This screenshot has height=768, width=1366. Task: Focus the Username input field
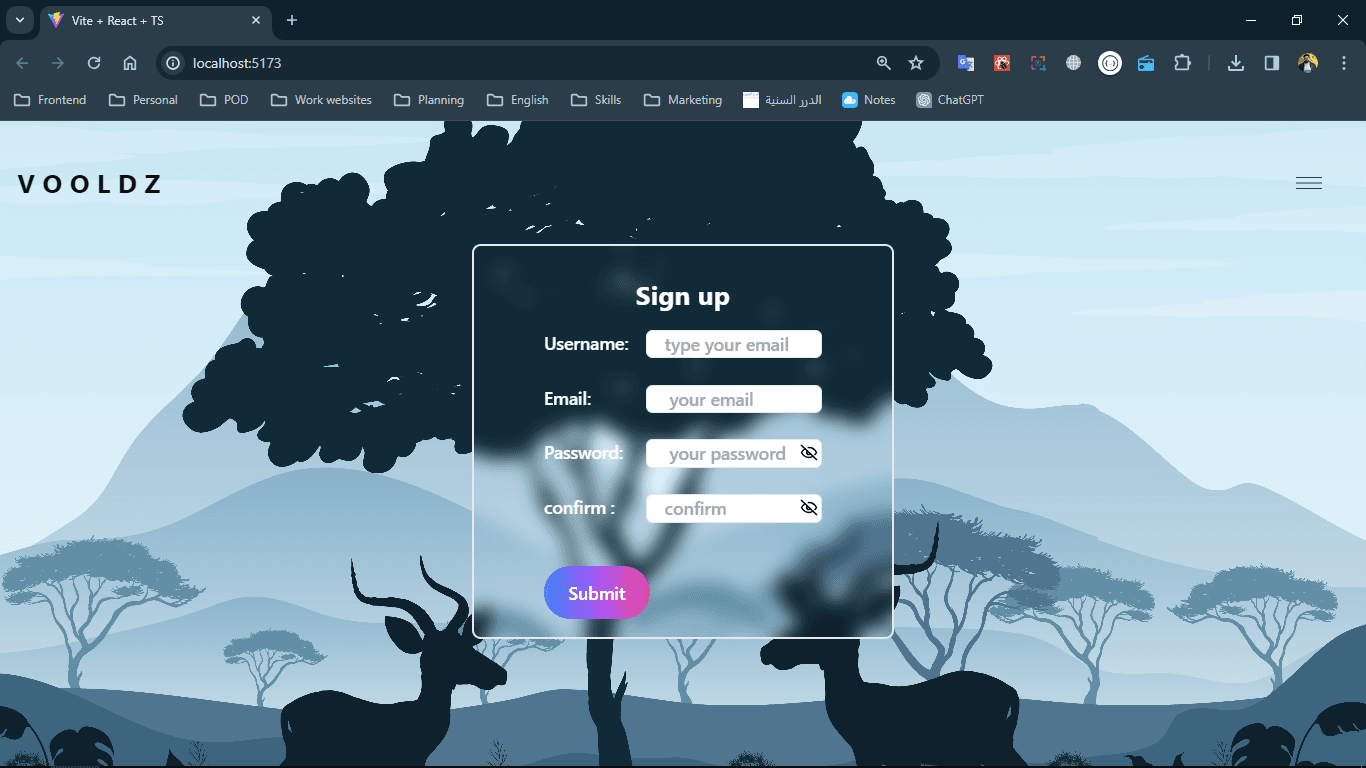733,345
